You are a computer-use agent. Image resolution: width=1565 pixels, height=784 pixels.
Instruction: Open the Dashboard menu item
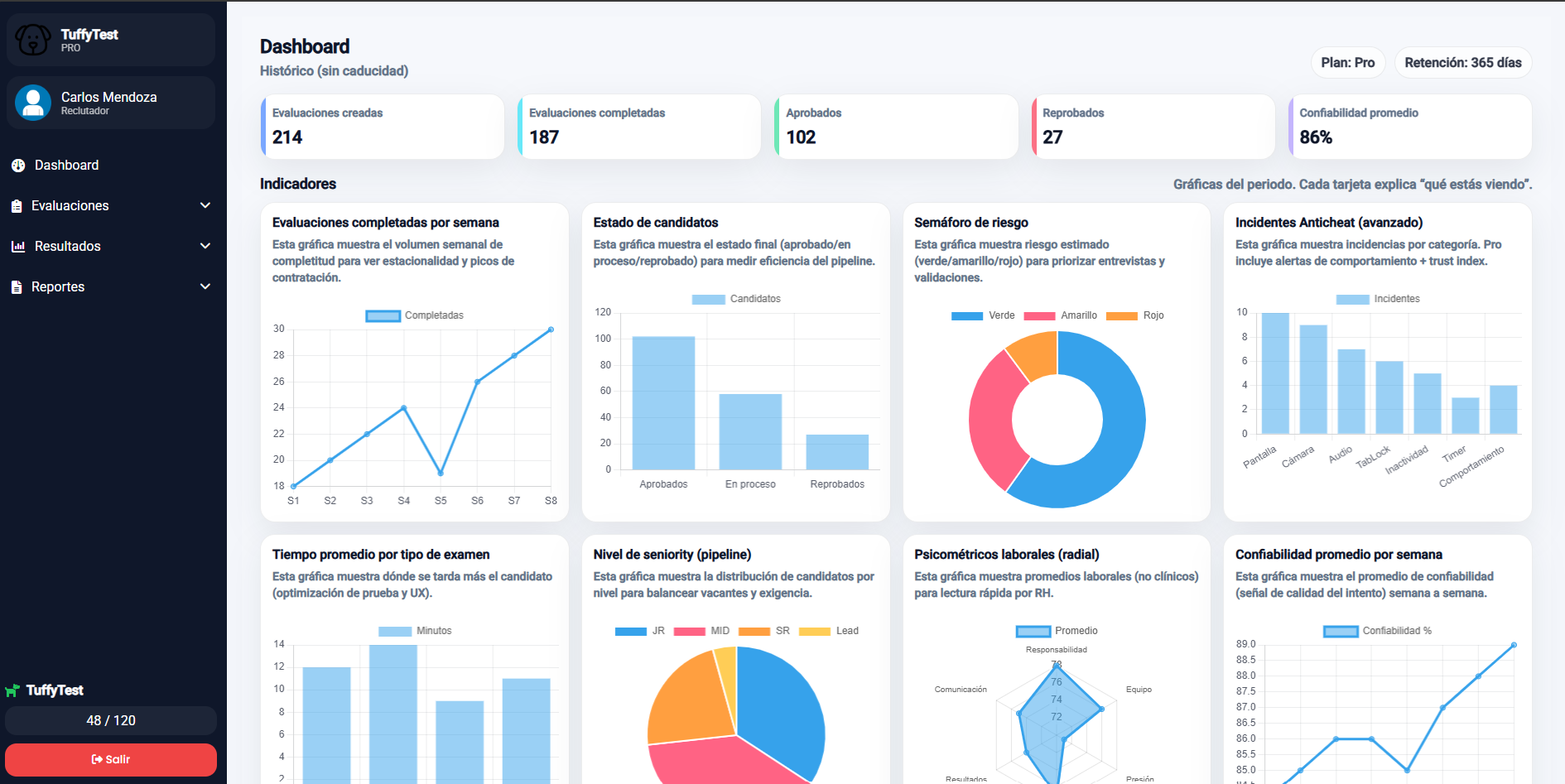click(66, 166)
